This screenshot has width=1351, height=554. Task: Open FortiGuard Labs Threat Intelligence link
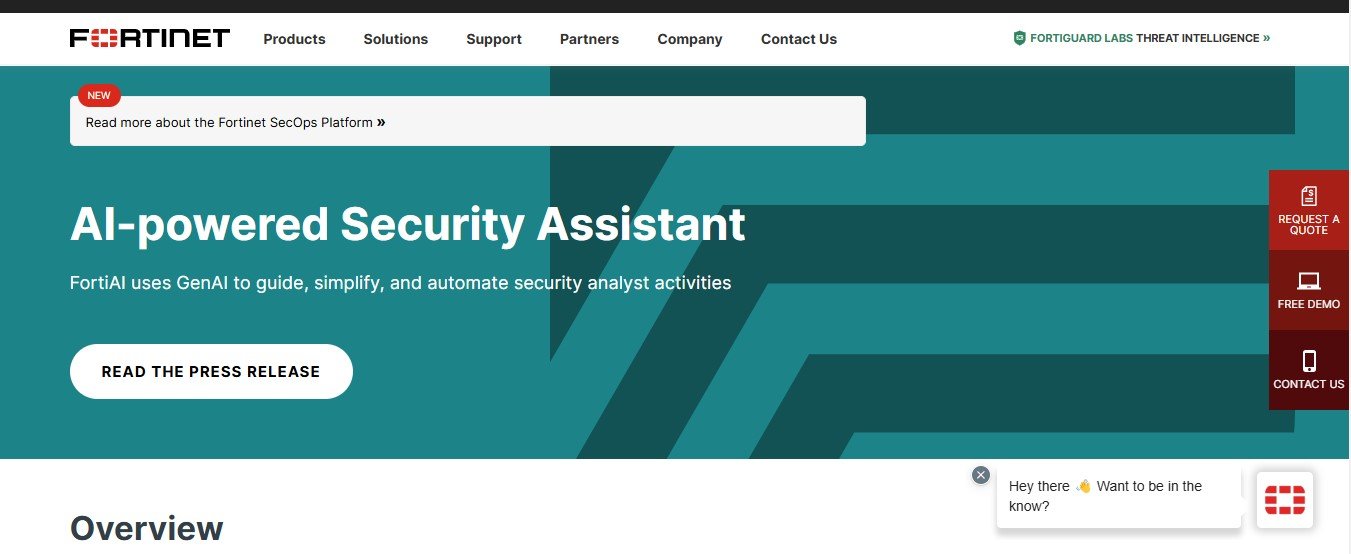(1143, 38)
